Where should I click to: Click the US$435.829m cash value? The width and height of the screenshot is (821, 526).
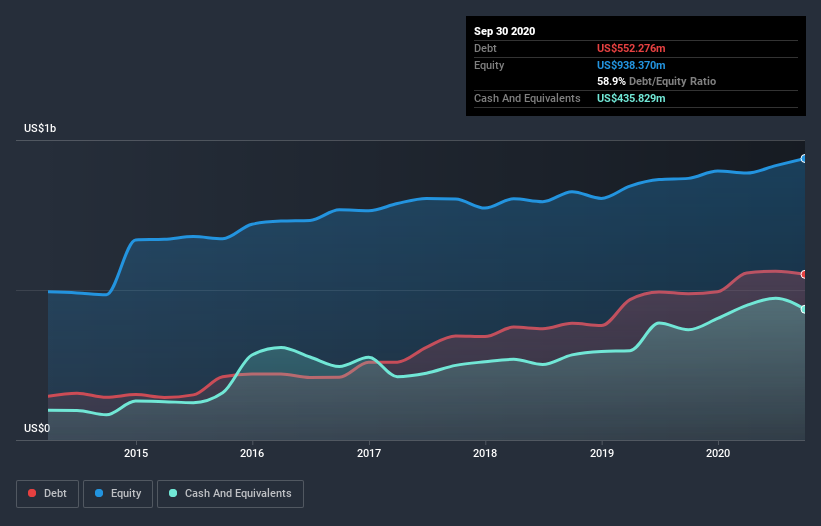pos(631,98)
